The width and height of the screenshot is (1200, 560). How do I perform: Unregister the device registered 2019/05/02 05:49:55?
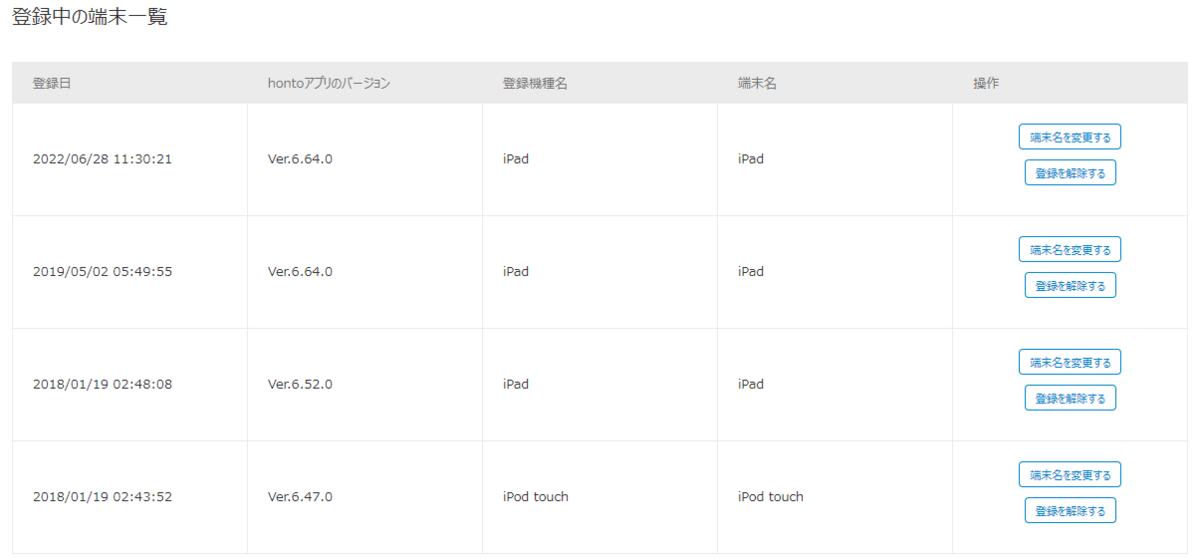pos(1070,285)
